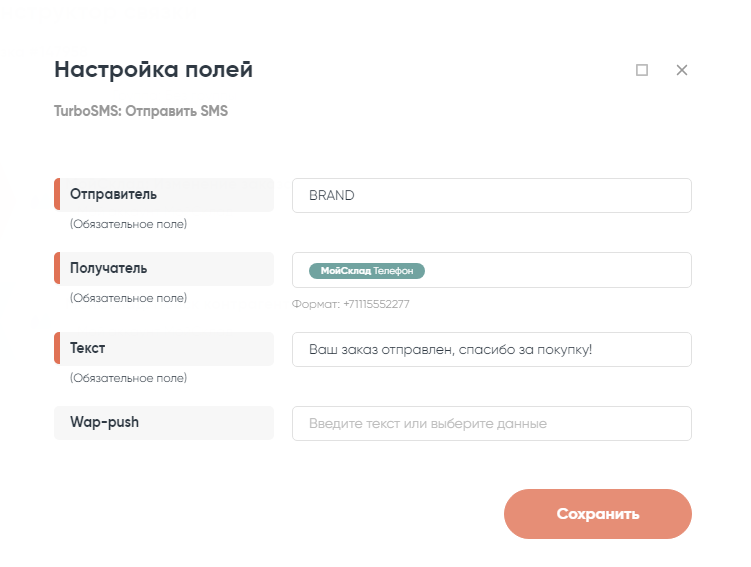Click the red required marker beside Текст
The image size is (751, 567).
(57, 349)
